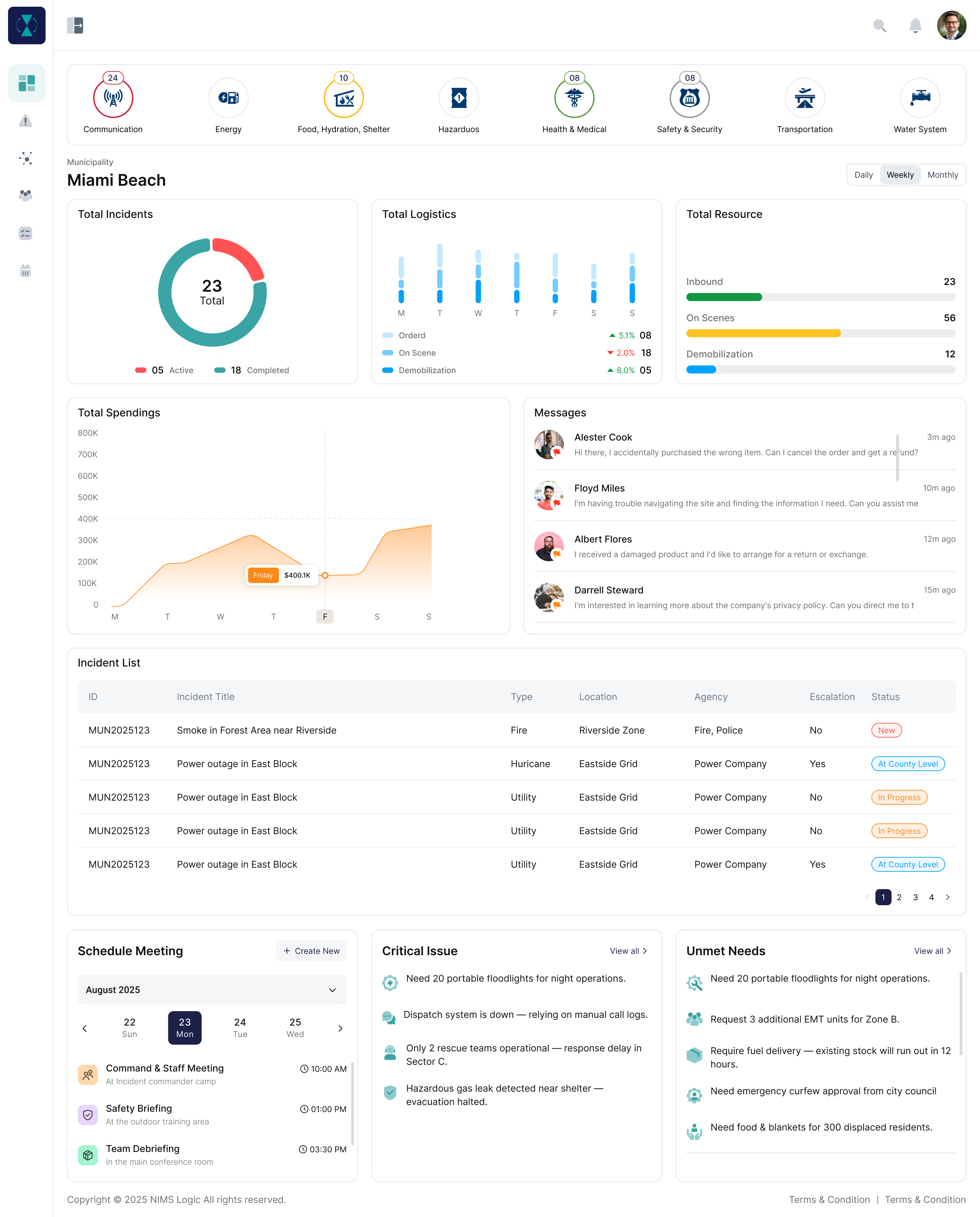Select Monday 23 in the meeting calendar
Viewport: 980px width, 1217px height.
click(x=185, y=1028)
